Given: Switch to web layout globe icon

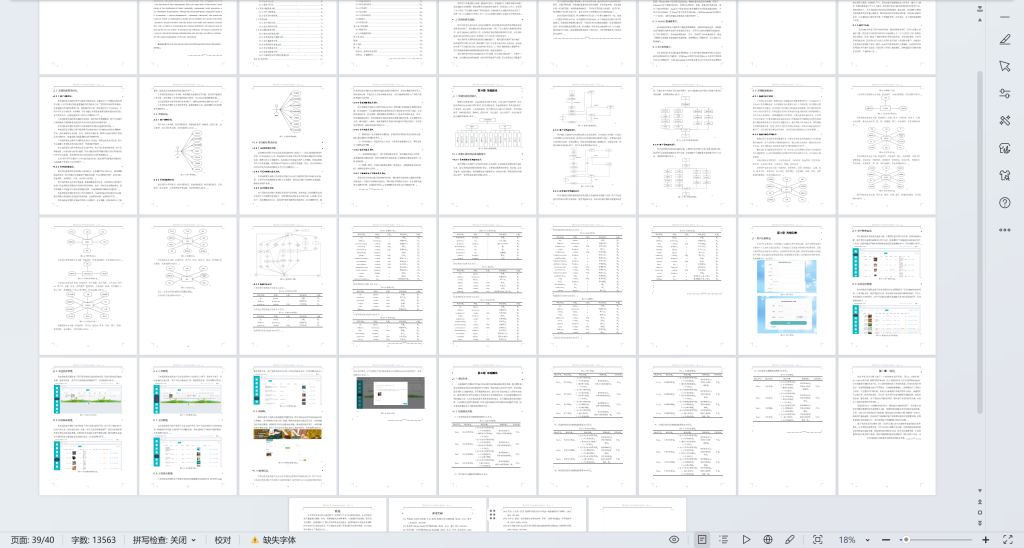Looking at the screenshot, I should click(x=768, y=540).
